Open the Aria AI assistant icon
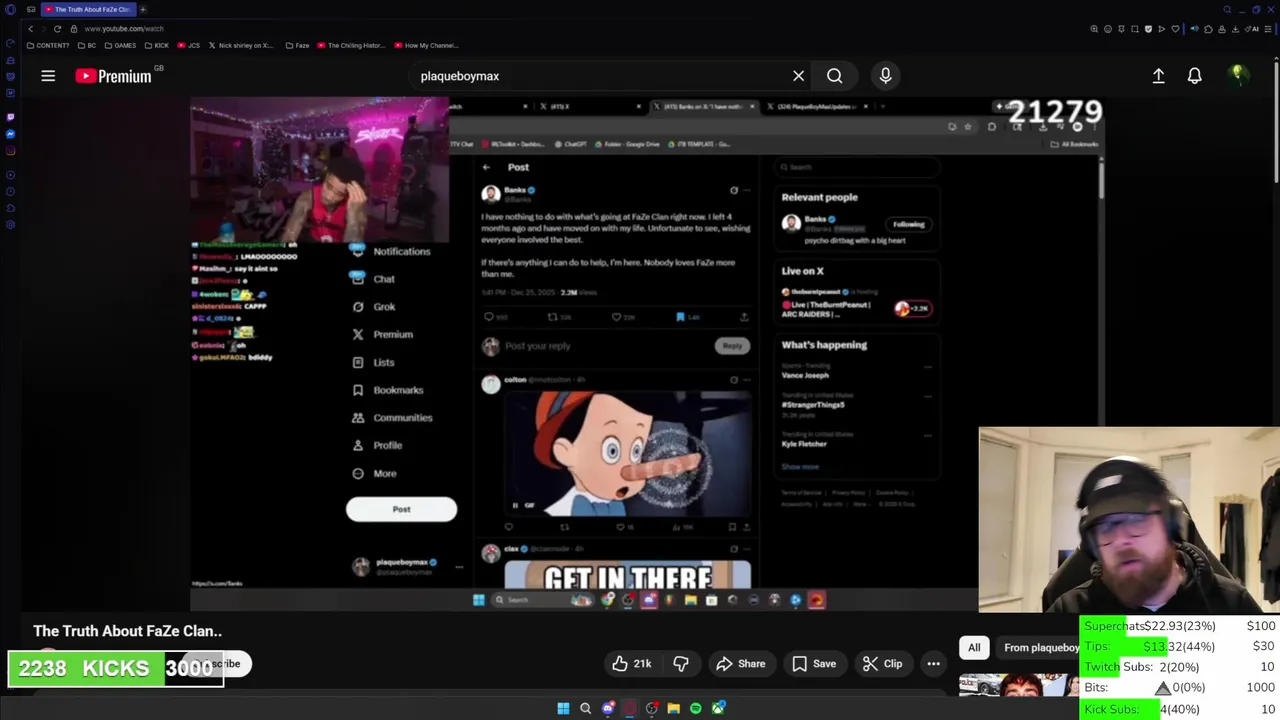 pos(1251,29)
